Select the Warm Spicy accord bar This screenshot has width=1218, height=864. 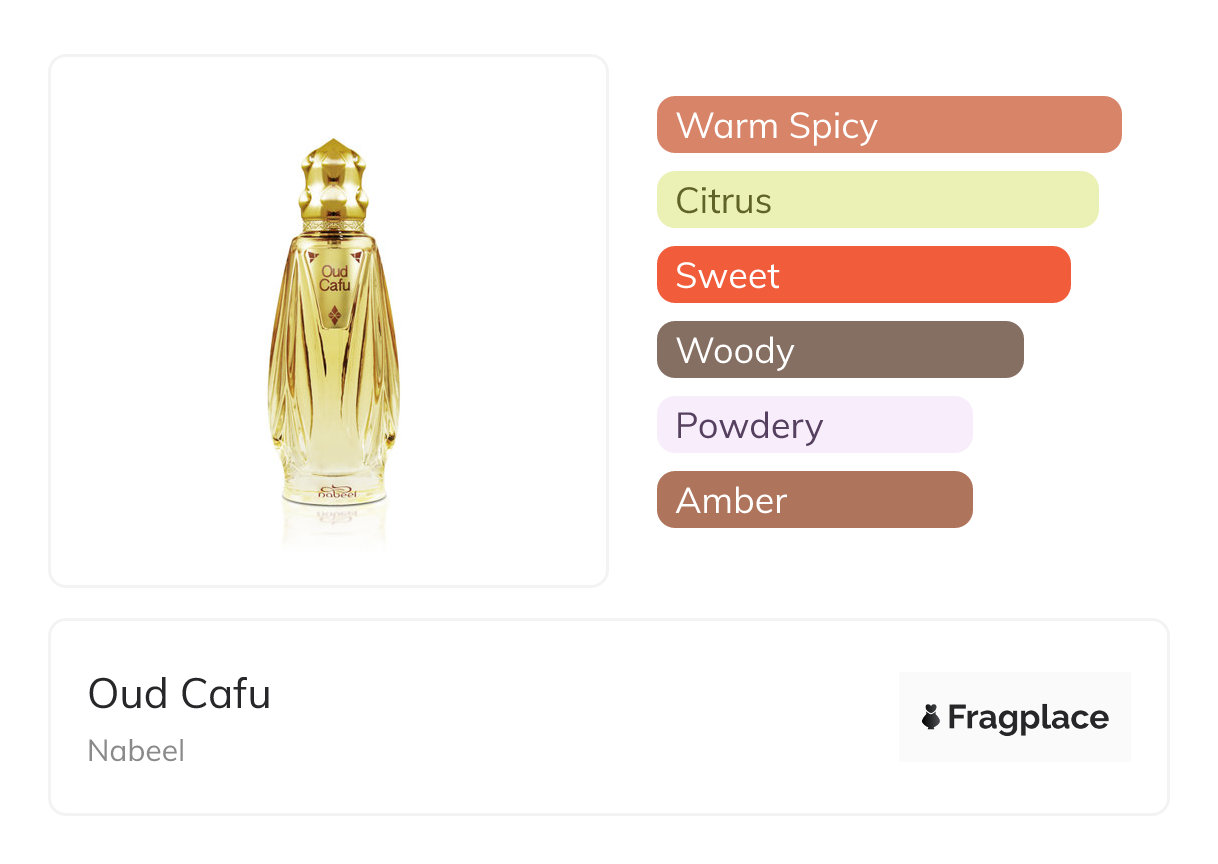[888, 125]
